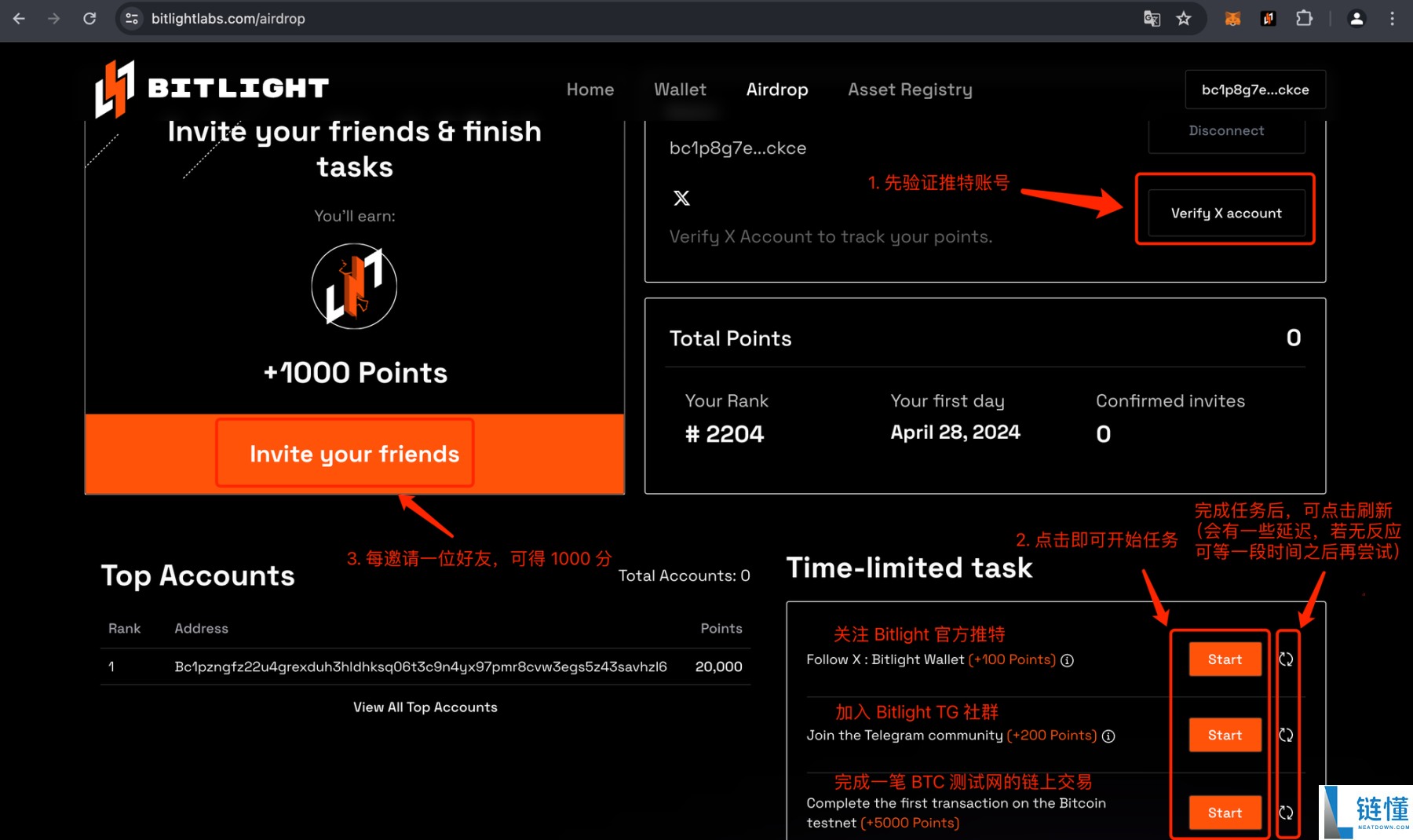Click the address bar URL bitlightlabs.com/airdrop

tap(228, 18)
